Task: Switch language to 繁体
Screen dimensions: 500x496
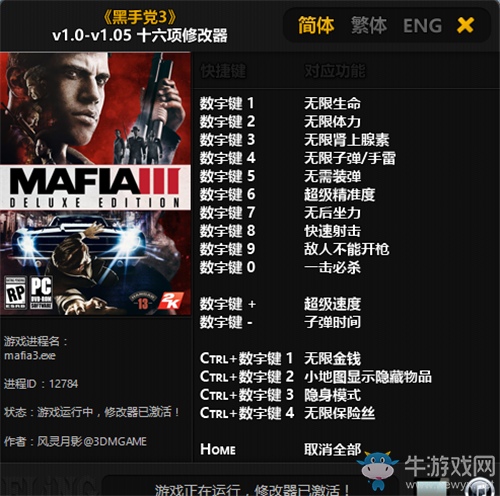Action: click(x=369, y=25)
